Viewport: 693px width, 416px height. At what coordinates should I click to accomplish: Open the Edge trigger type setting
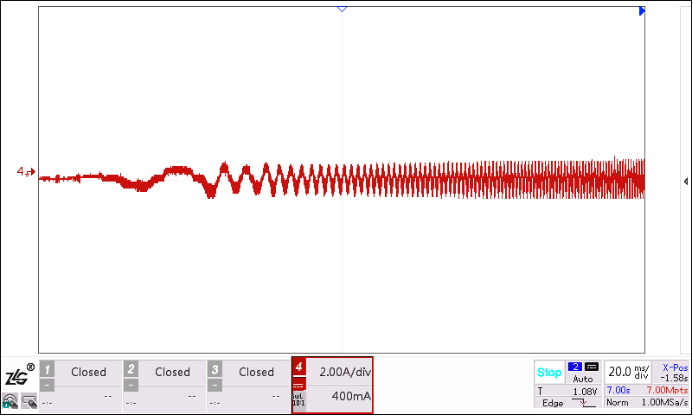pyautogui.click(x=552, y=403)
